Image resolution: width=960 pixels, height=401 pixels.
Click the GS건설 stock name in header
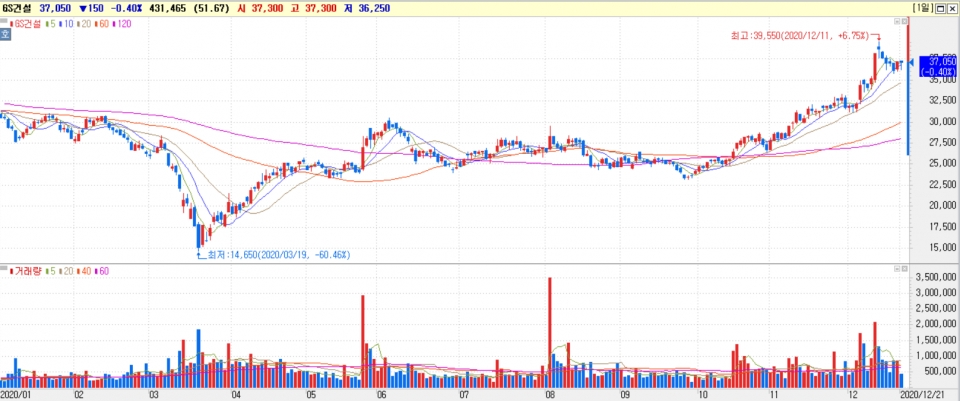(17, 8)
